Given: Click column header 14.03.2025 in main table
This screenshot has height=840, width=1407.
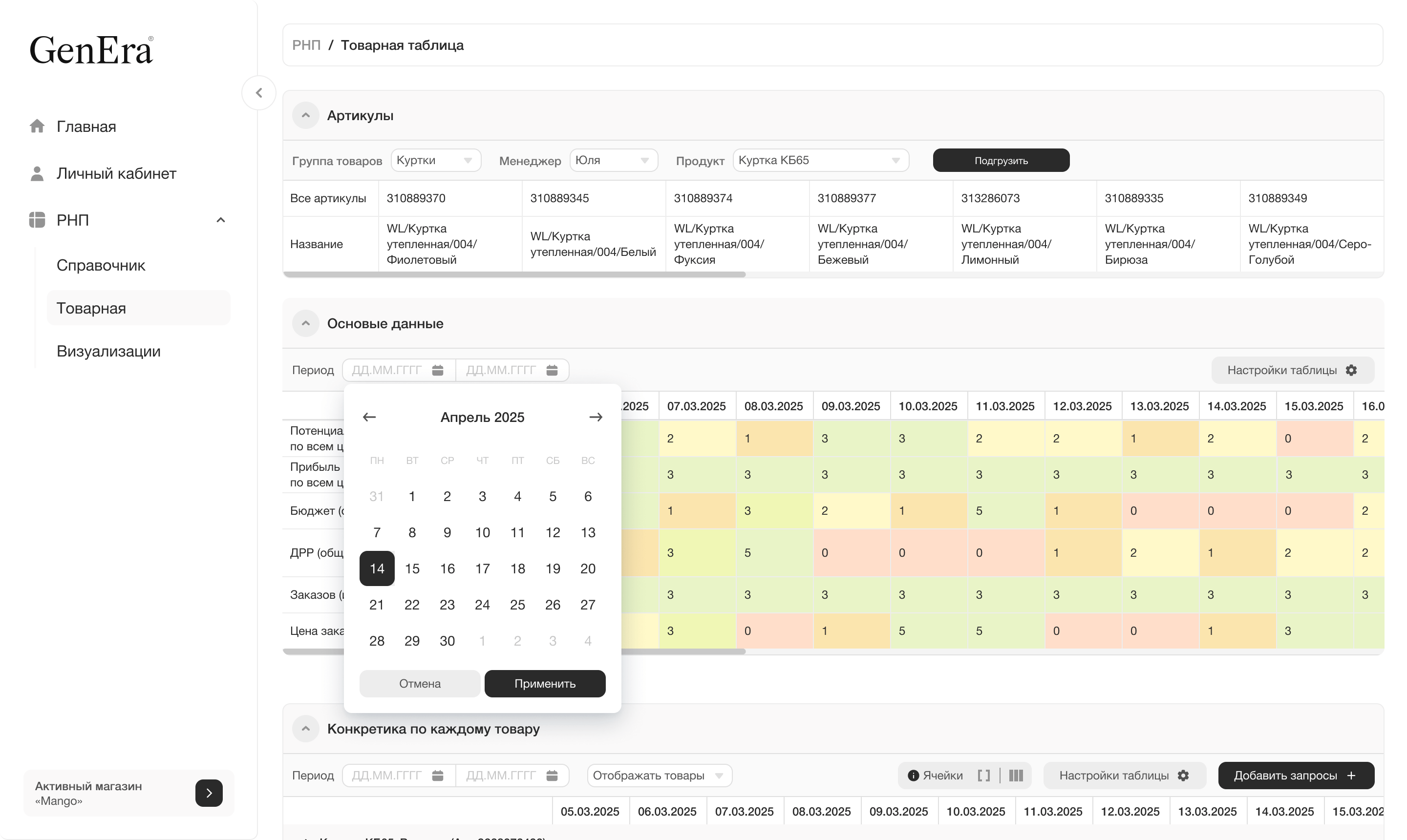Looking at the screenshot, I should (1236, 406).
